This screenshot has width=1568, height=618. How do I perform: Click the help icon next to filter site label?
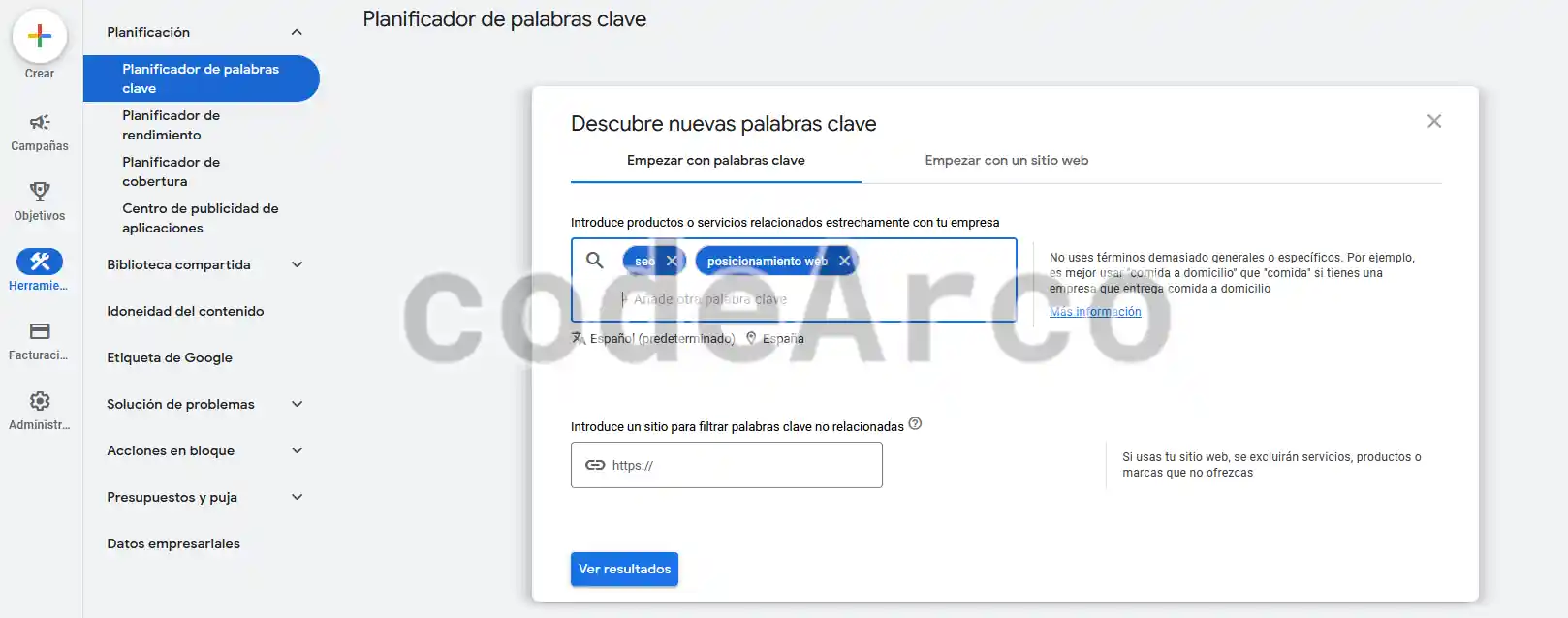point(915,424)
